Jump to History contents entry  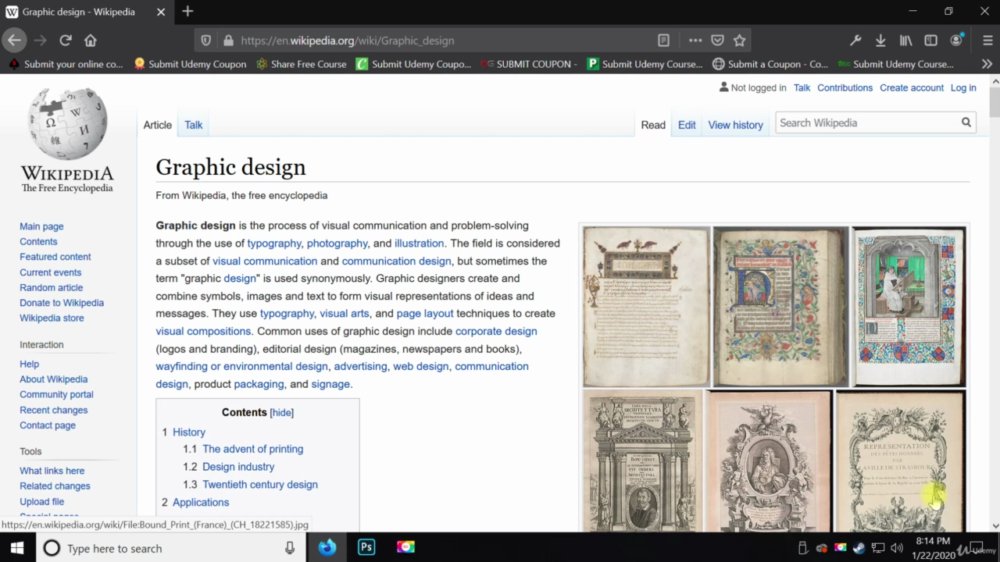point(189,432)
